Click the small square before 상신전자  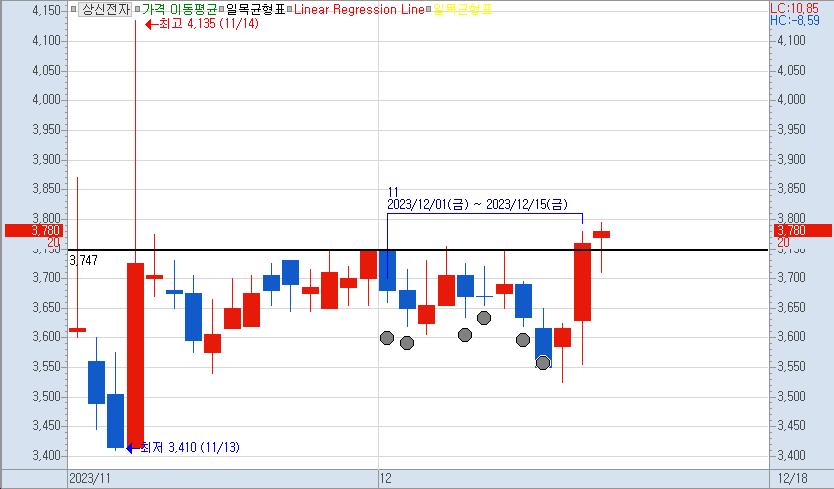(73, 9)
